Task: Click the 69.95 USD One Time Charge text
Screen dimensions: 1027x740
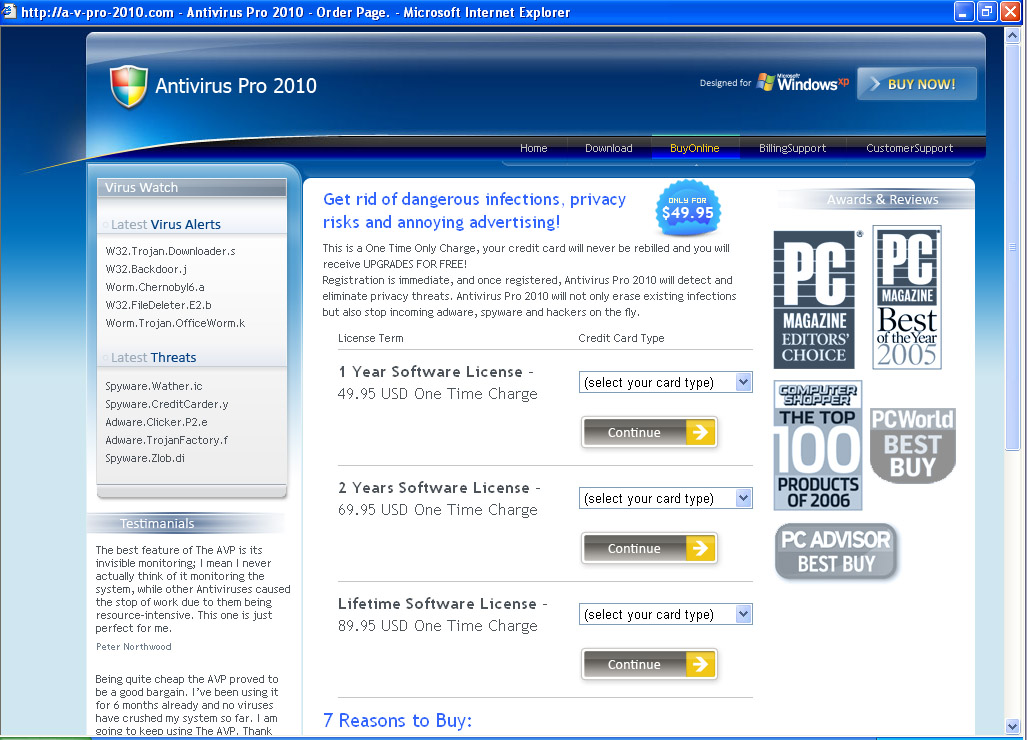Action: point(438,509)
